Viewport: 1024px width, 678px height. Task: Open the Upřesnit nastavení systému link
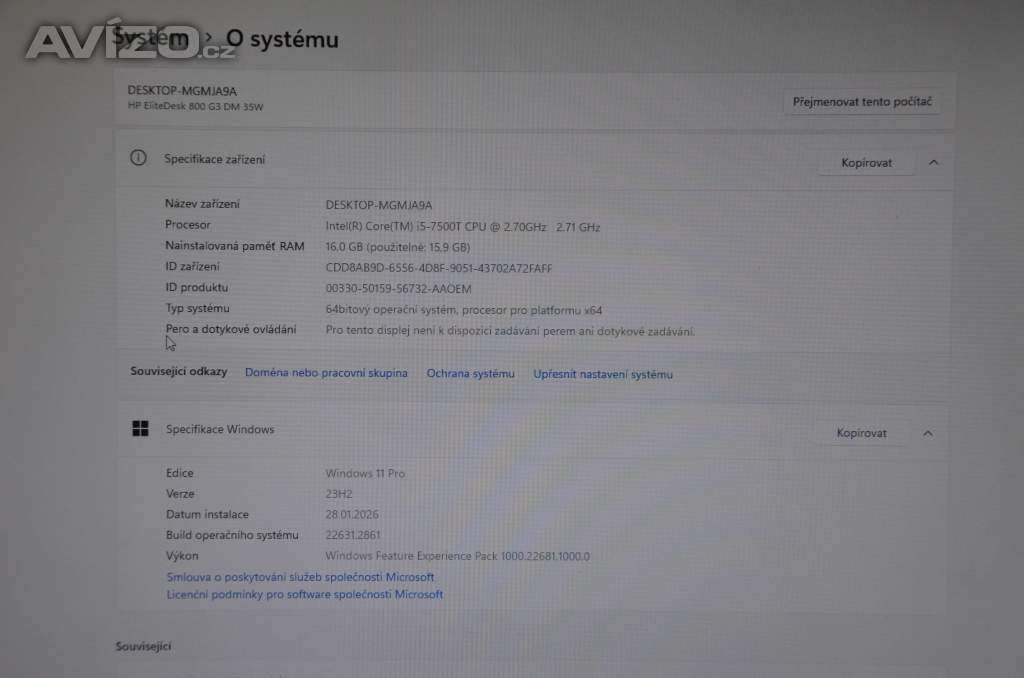click(603, 374)
